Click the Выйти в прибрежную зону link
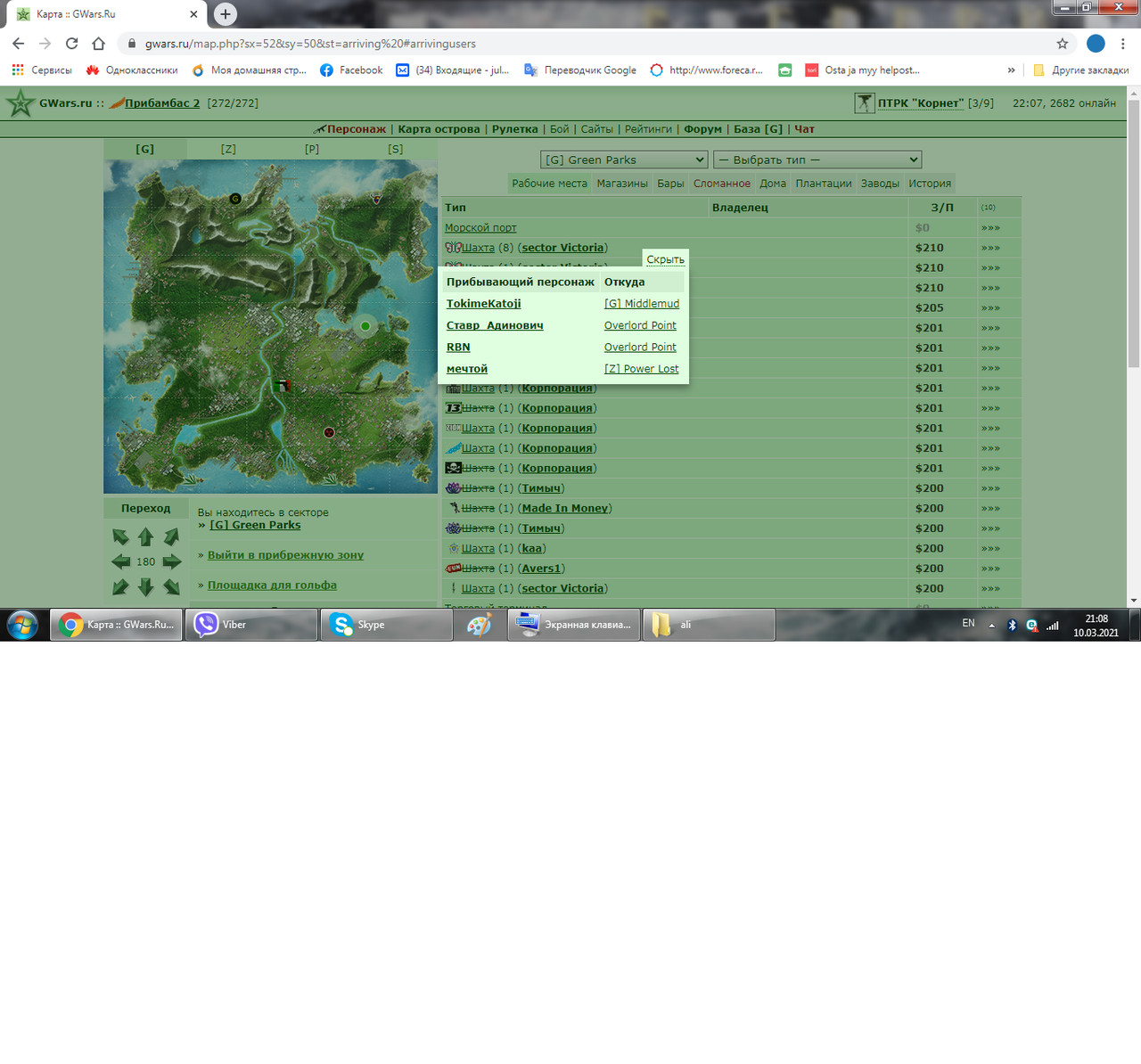This screenshot has width=1141, height=1064. point(285,555)
